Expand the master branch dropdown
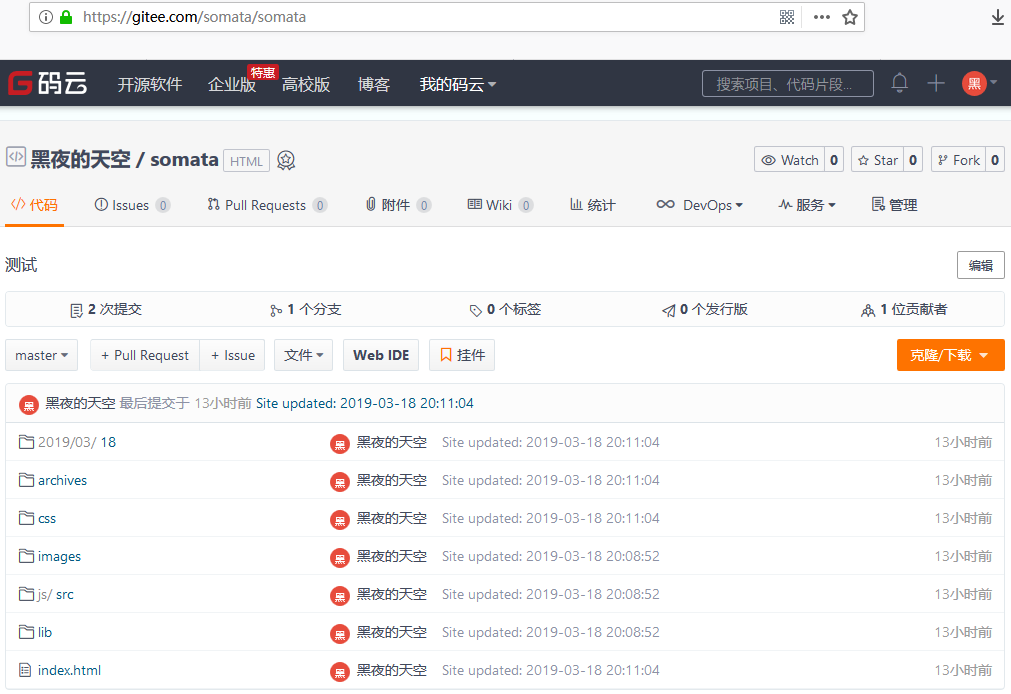Viewport: 1011px width, 694px height. [42, 355]
